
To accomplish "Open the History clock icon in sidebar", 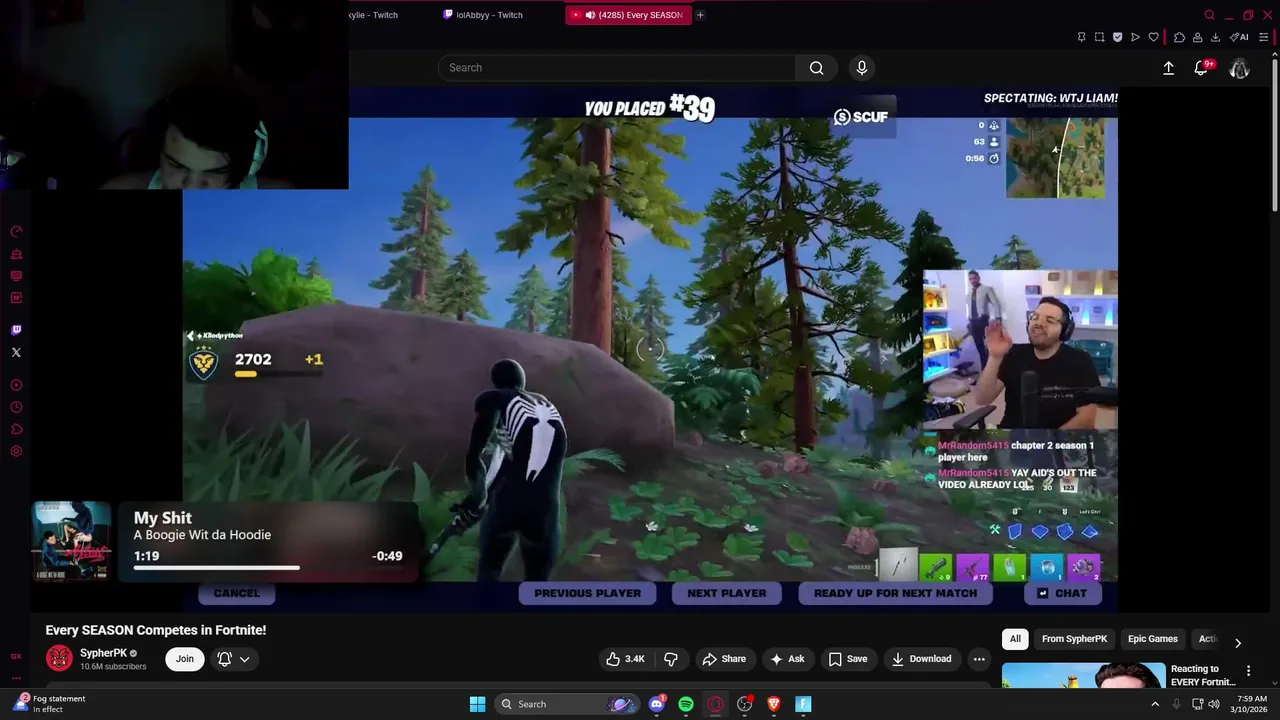I will tap(16, 407).
